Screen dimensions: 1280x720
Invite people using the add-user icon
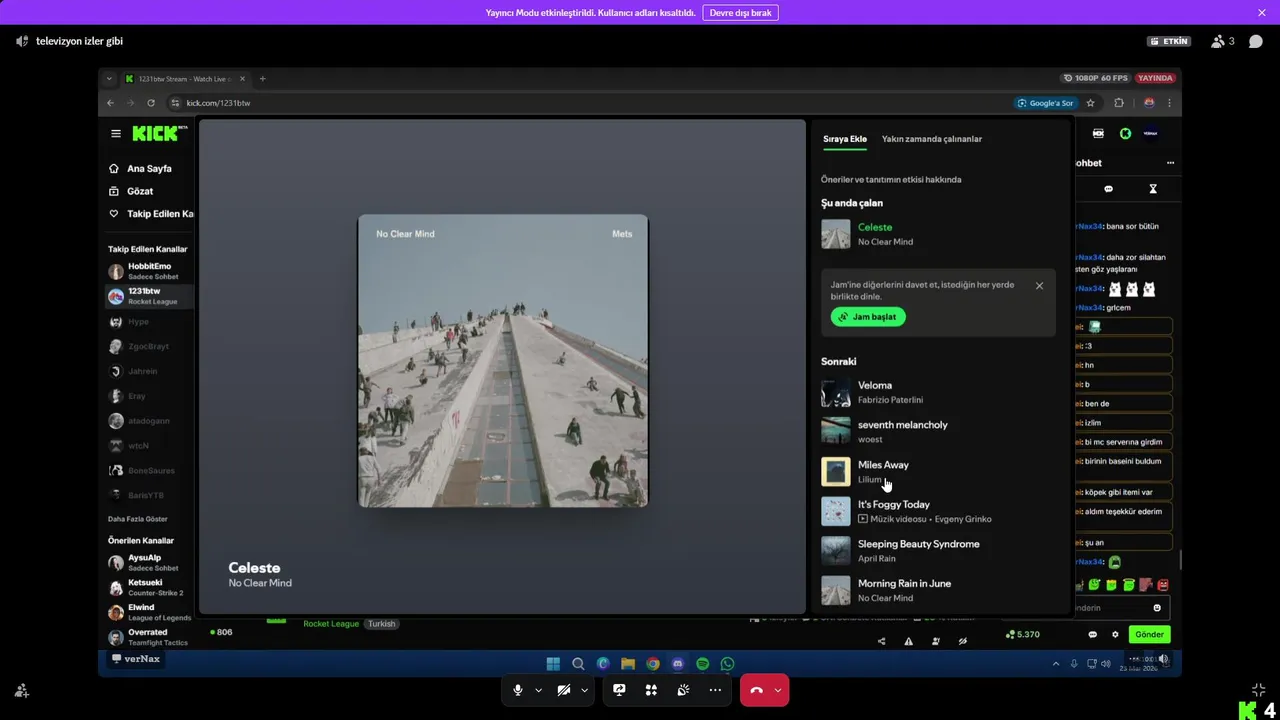(x=22, y=690)
